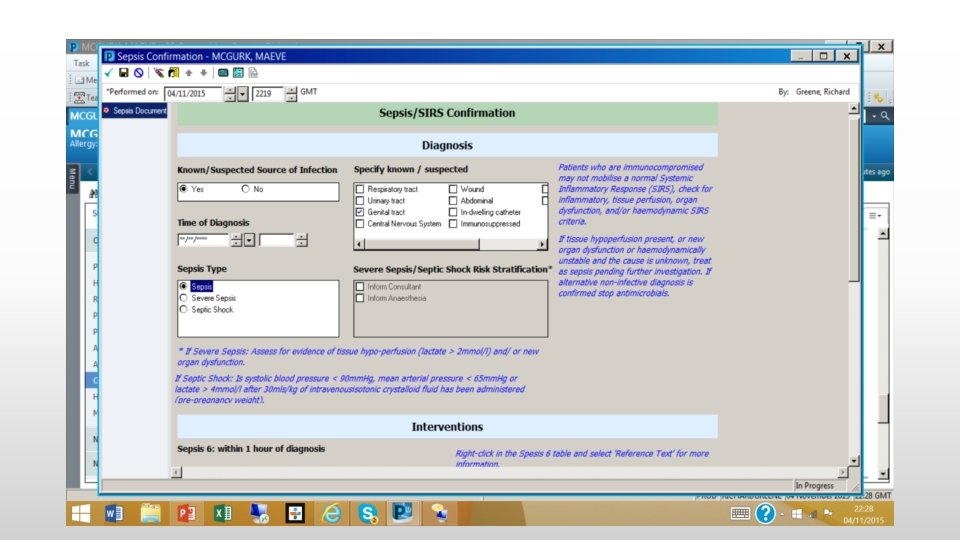Click the Time of Diagnosis date field

click(x=203, y=240)
